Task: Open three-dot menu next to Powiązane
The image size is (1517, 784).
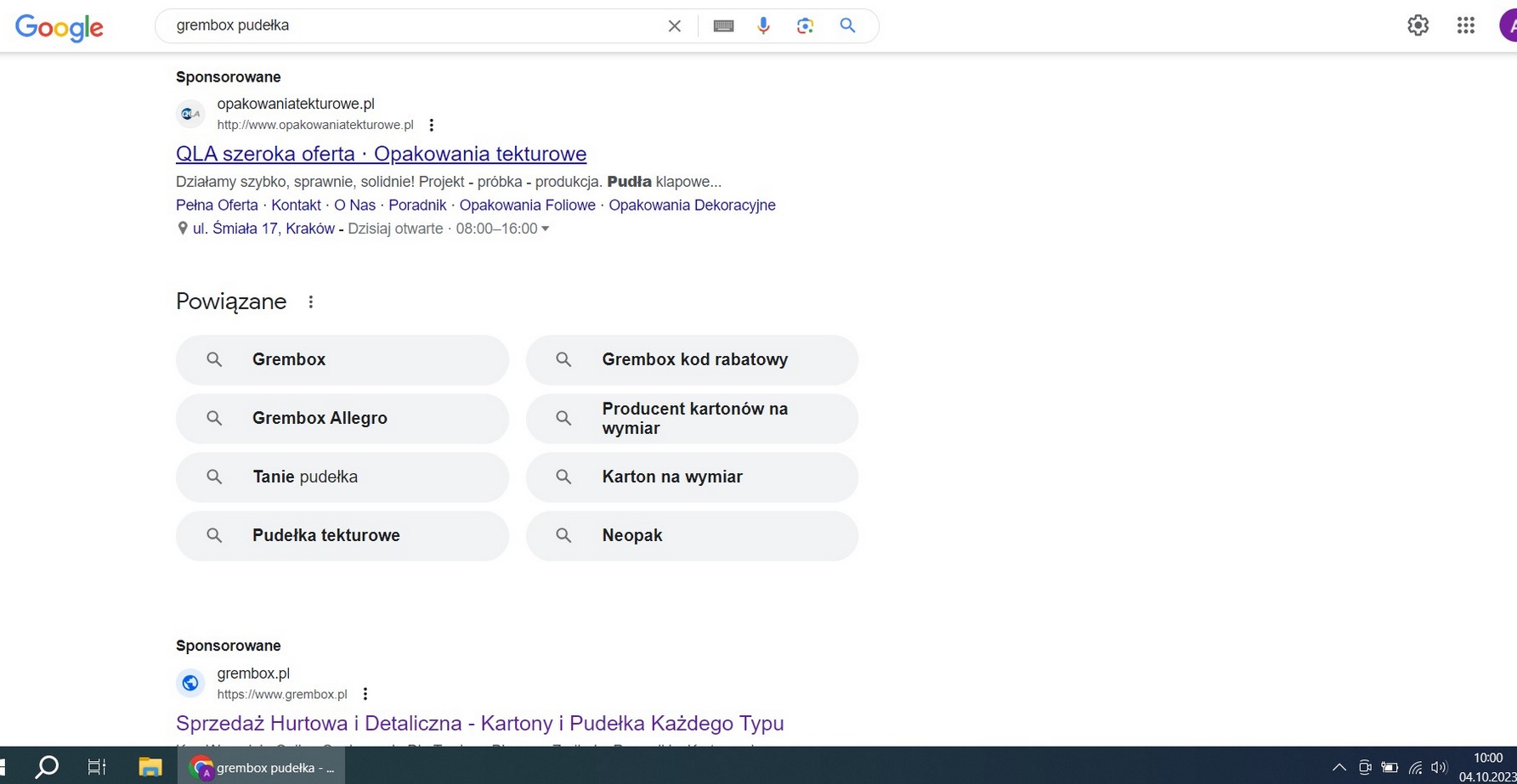Action: pos(311,302)
